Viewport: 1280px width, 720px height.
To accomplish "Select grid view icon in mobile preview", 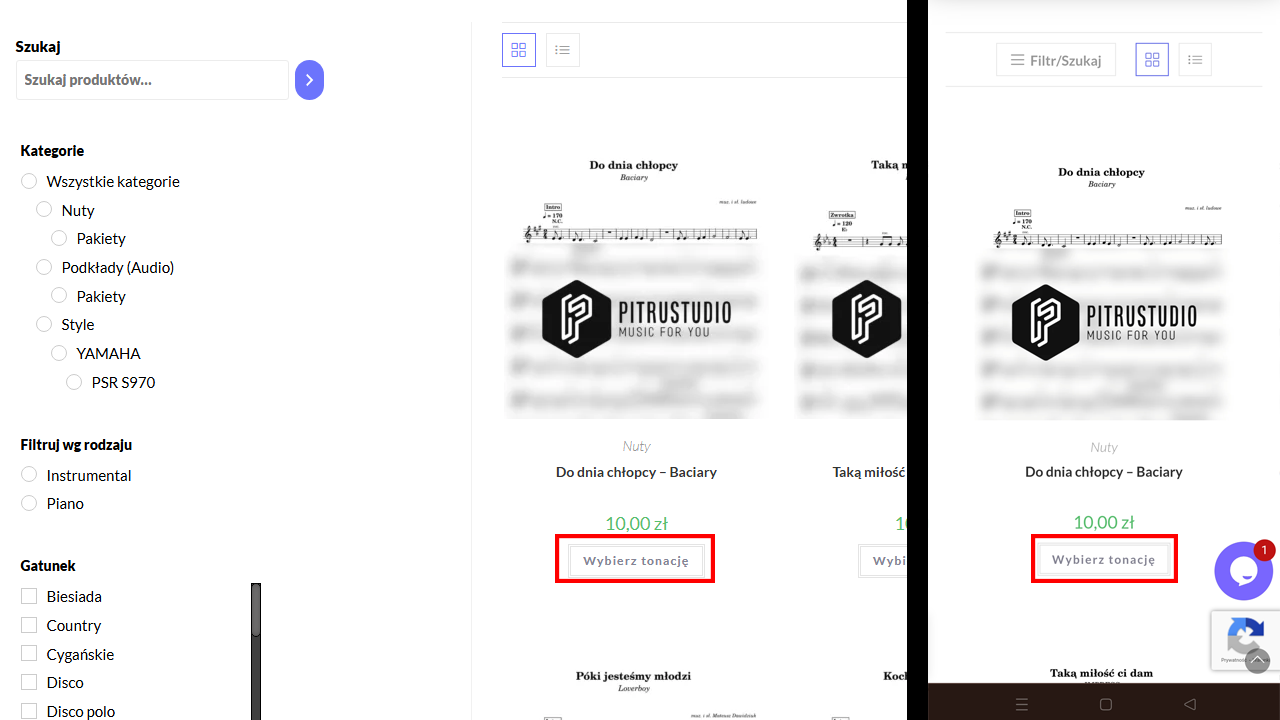I will (x=1152, y=60).
